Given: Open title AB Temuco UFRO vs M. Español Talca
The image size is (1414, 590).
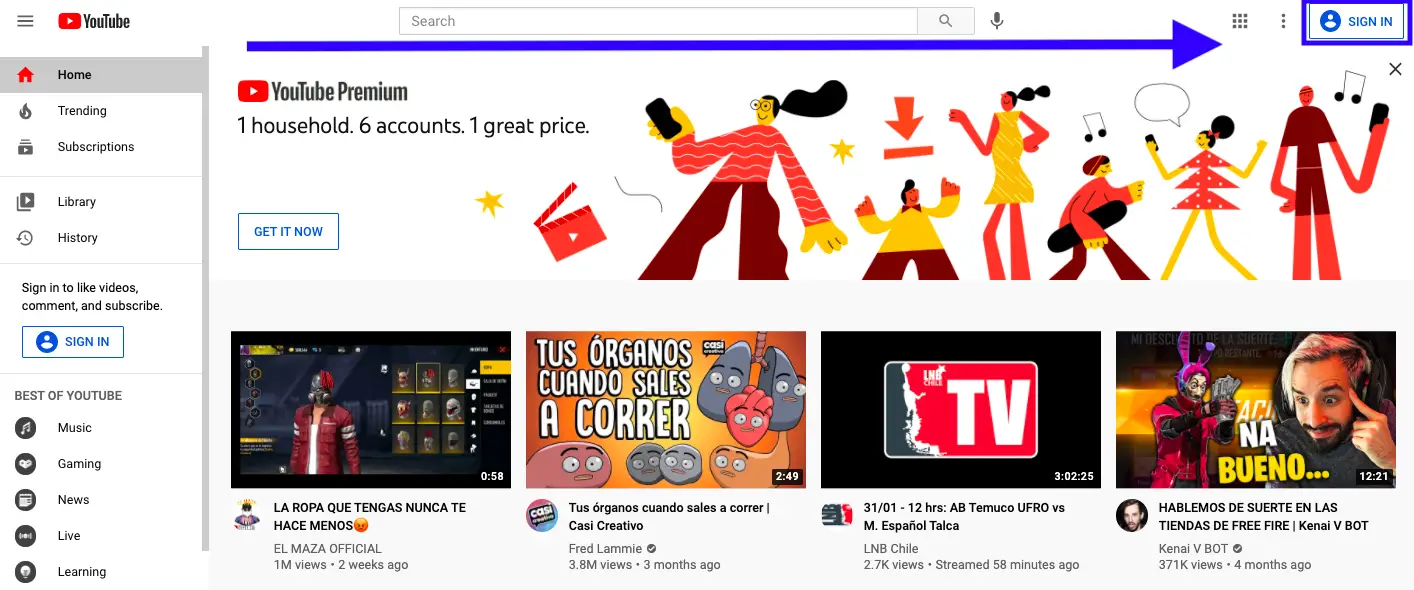Looking at the screenshot, I should point(964,517).
